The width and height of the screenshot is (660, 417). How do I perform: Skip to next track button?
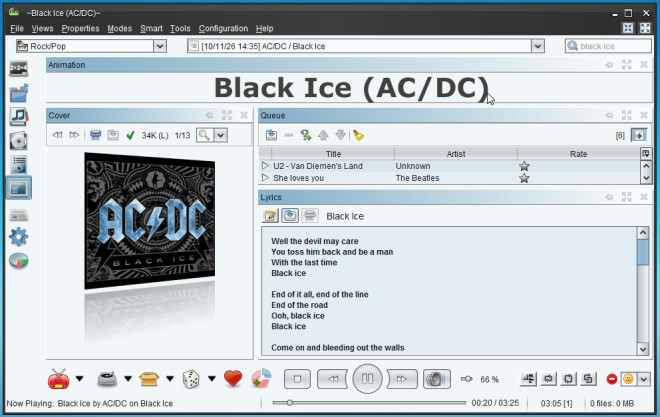pos(402,379)
